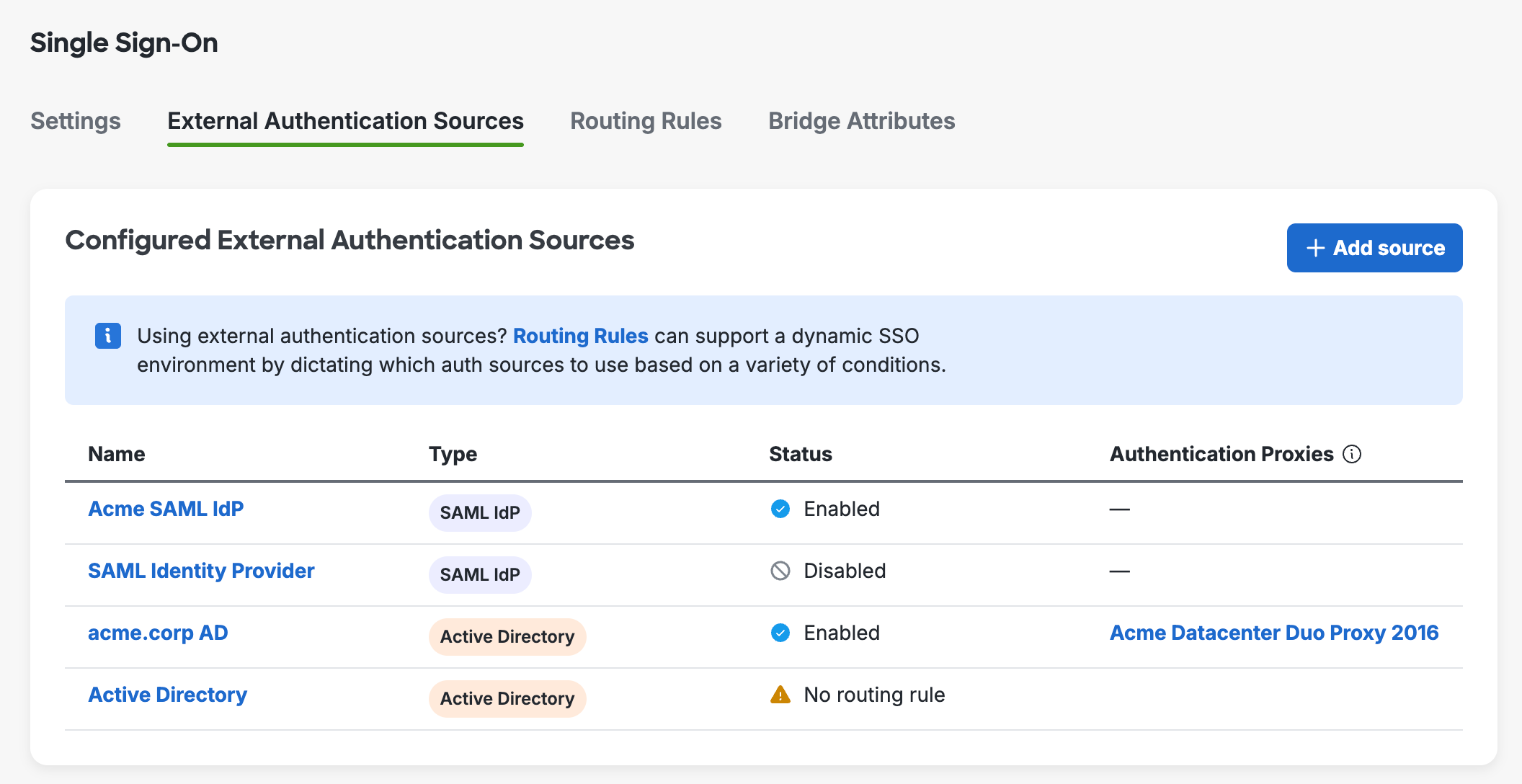The width and height of the screenshot is (1522, 784).
Task: Click the No routing rule warning icon
Action: pyautogui.click(x=780, y=695)
